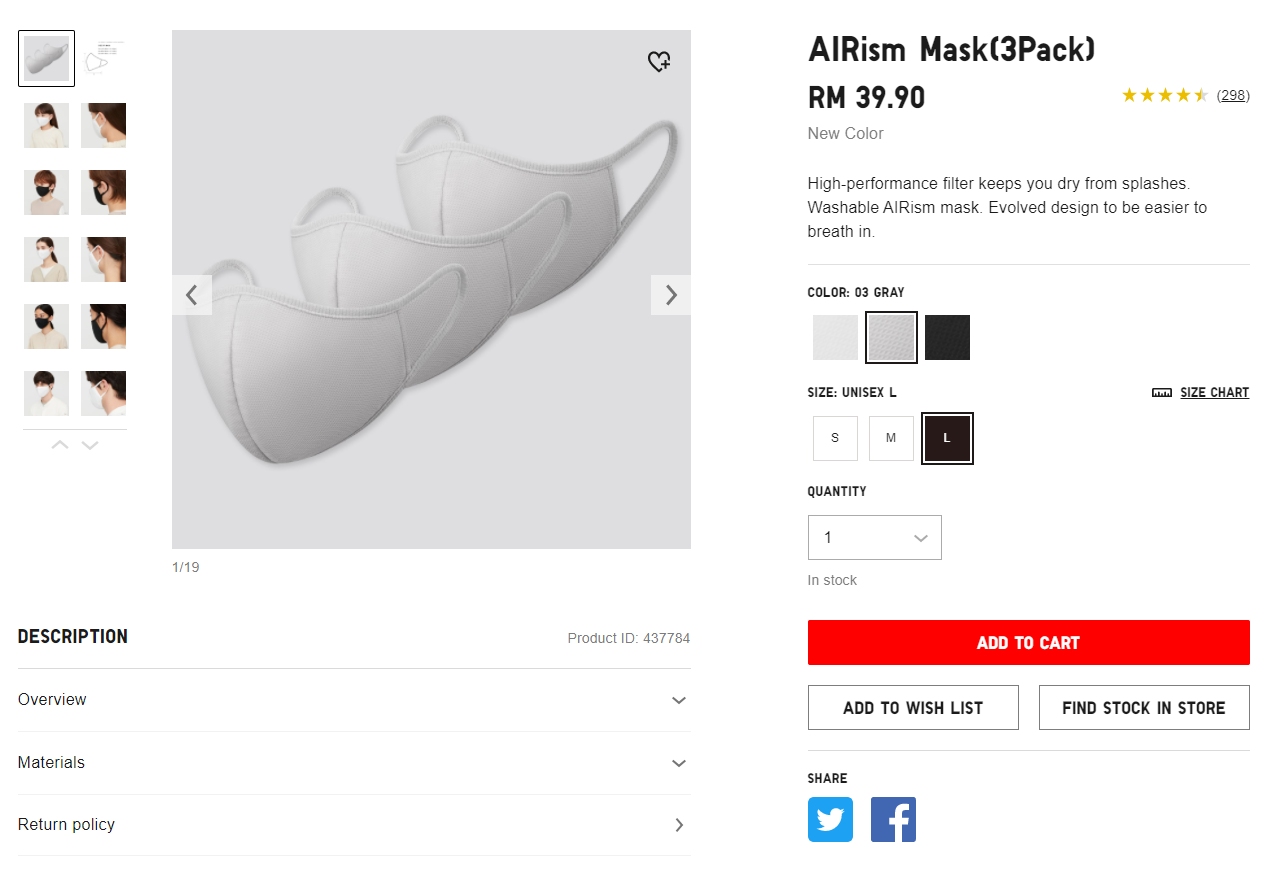Click the heart wishlist icon on product image
1275x895 pixels.
pos(659,62)
